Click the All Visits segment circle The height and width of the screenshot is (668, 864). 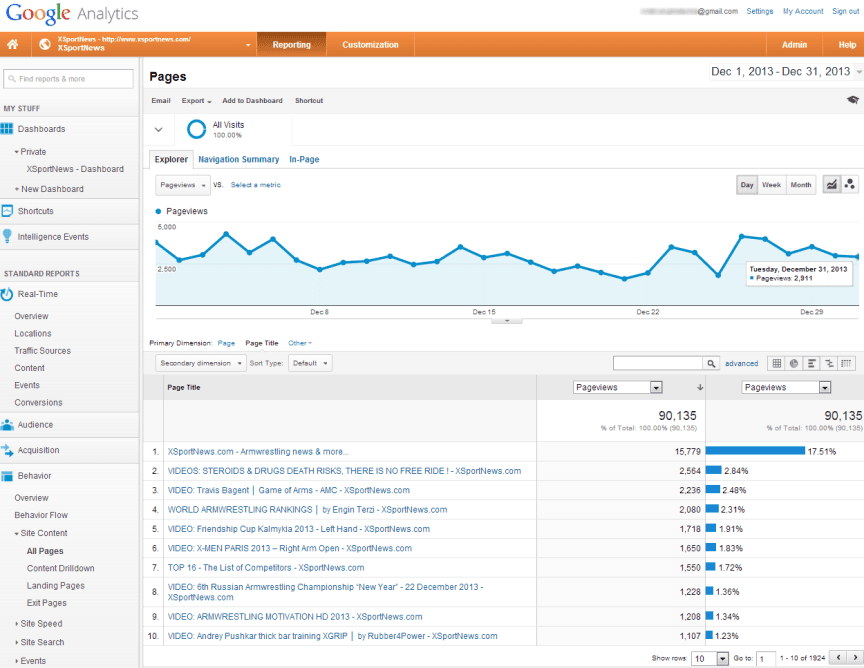196,130
